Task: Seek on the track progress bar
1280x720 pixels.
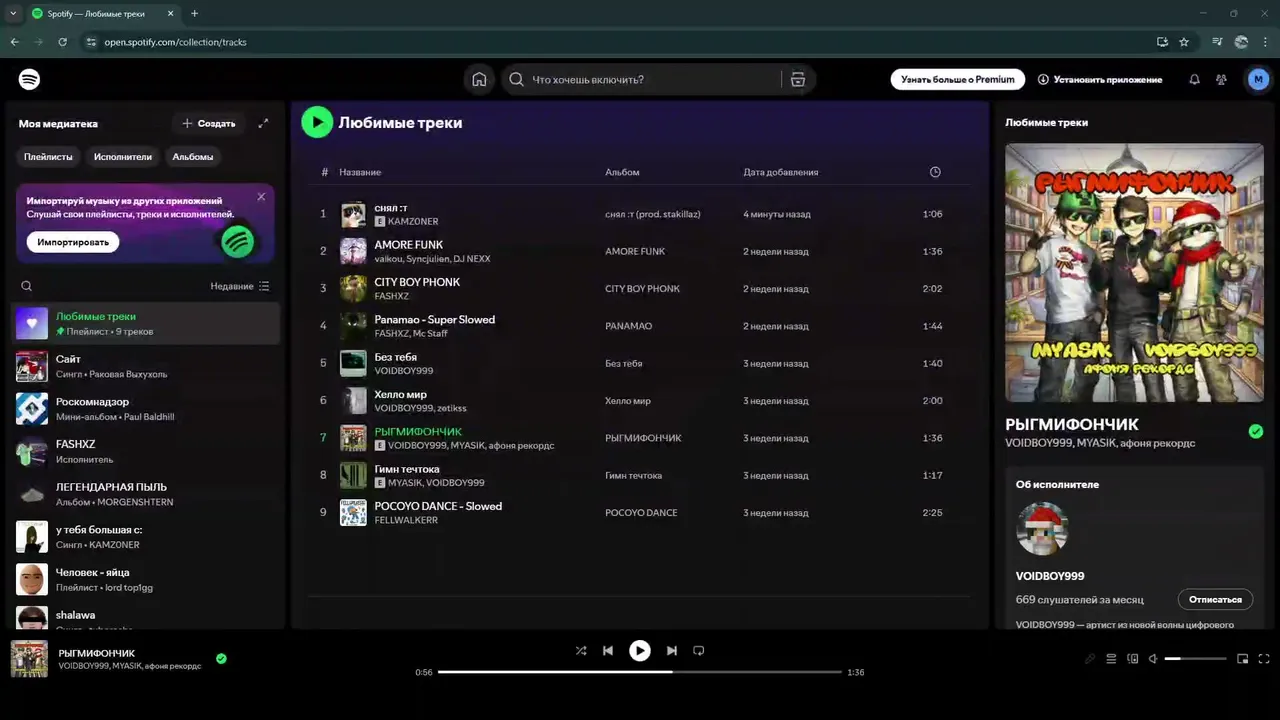Action: click(640, 672)
